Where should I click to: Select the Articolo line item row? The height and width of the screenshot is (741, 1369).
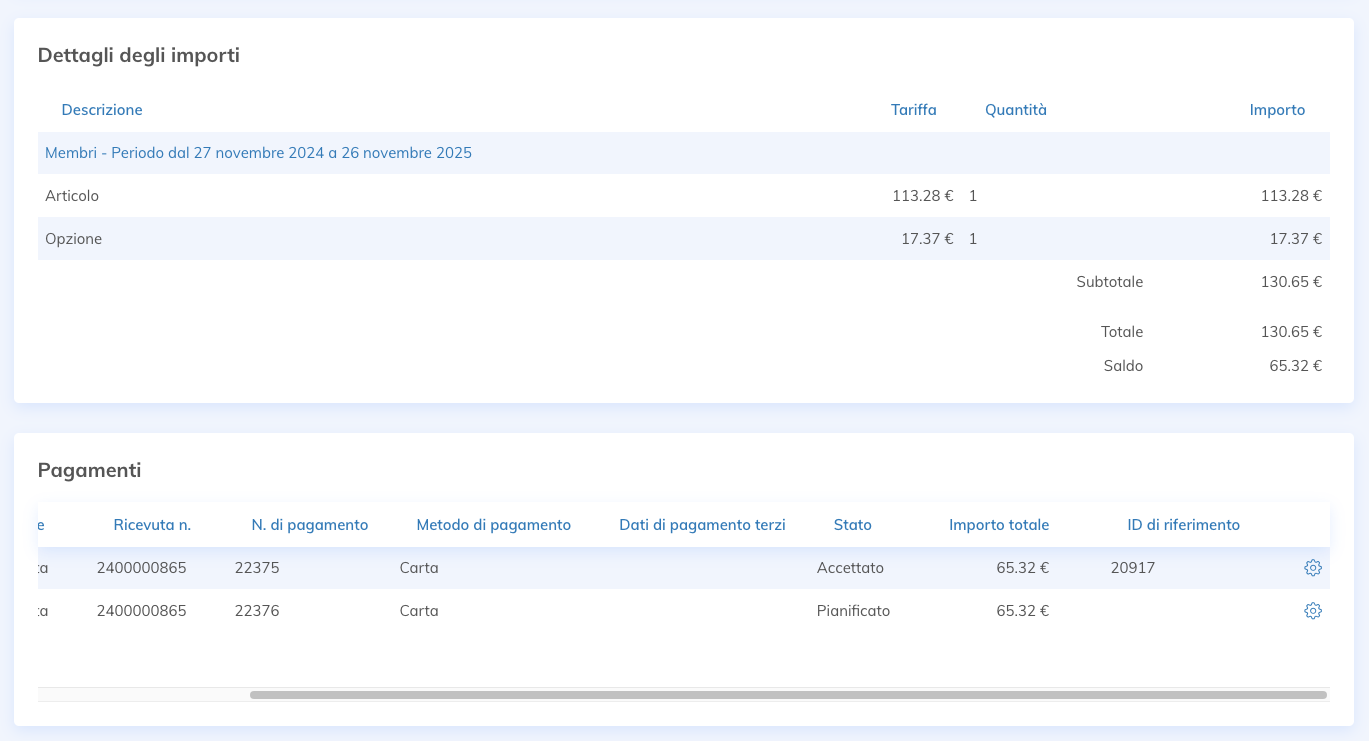click(72, 196)
